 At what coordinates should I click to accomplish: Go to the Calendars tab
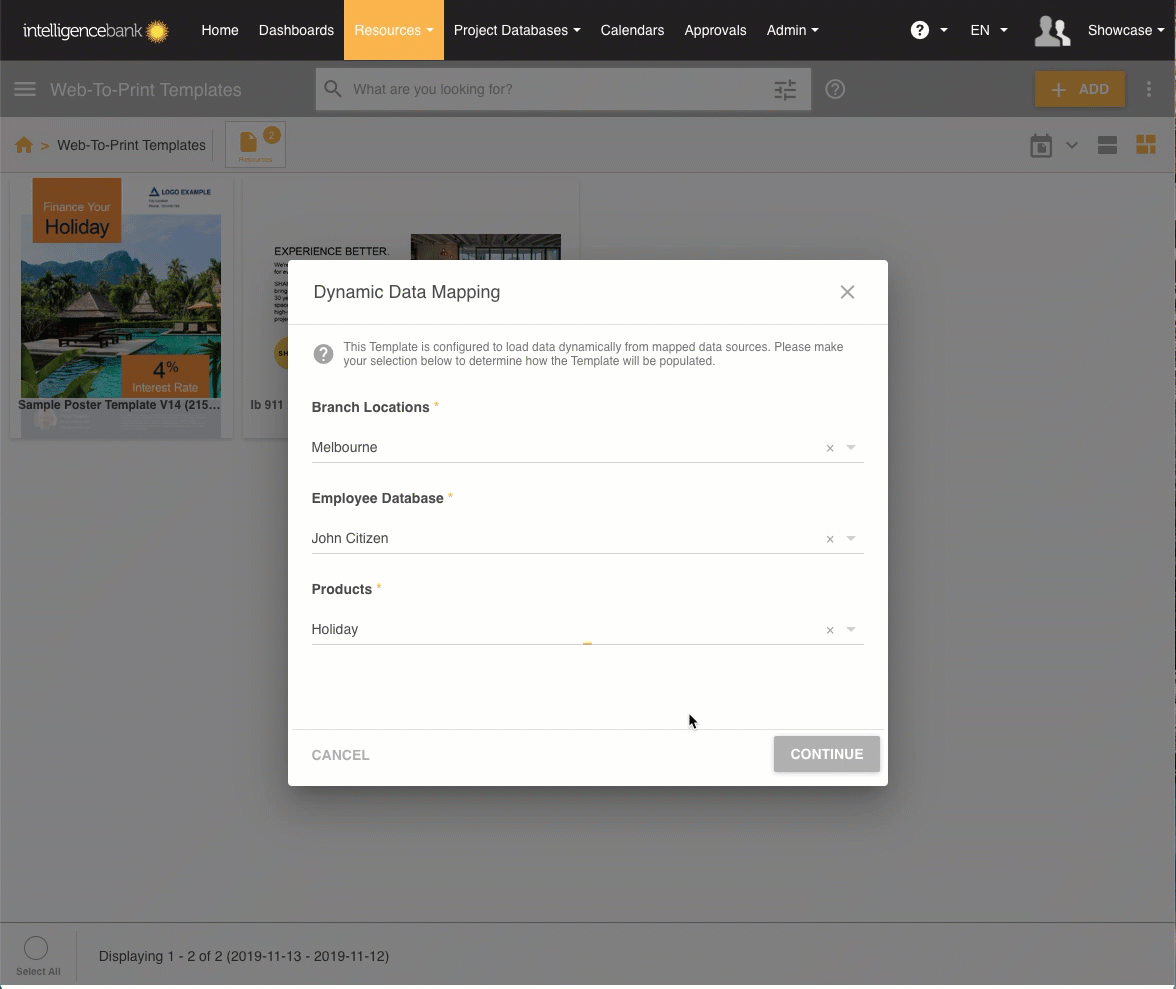click(x=632, y=30)
